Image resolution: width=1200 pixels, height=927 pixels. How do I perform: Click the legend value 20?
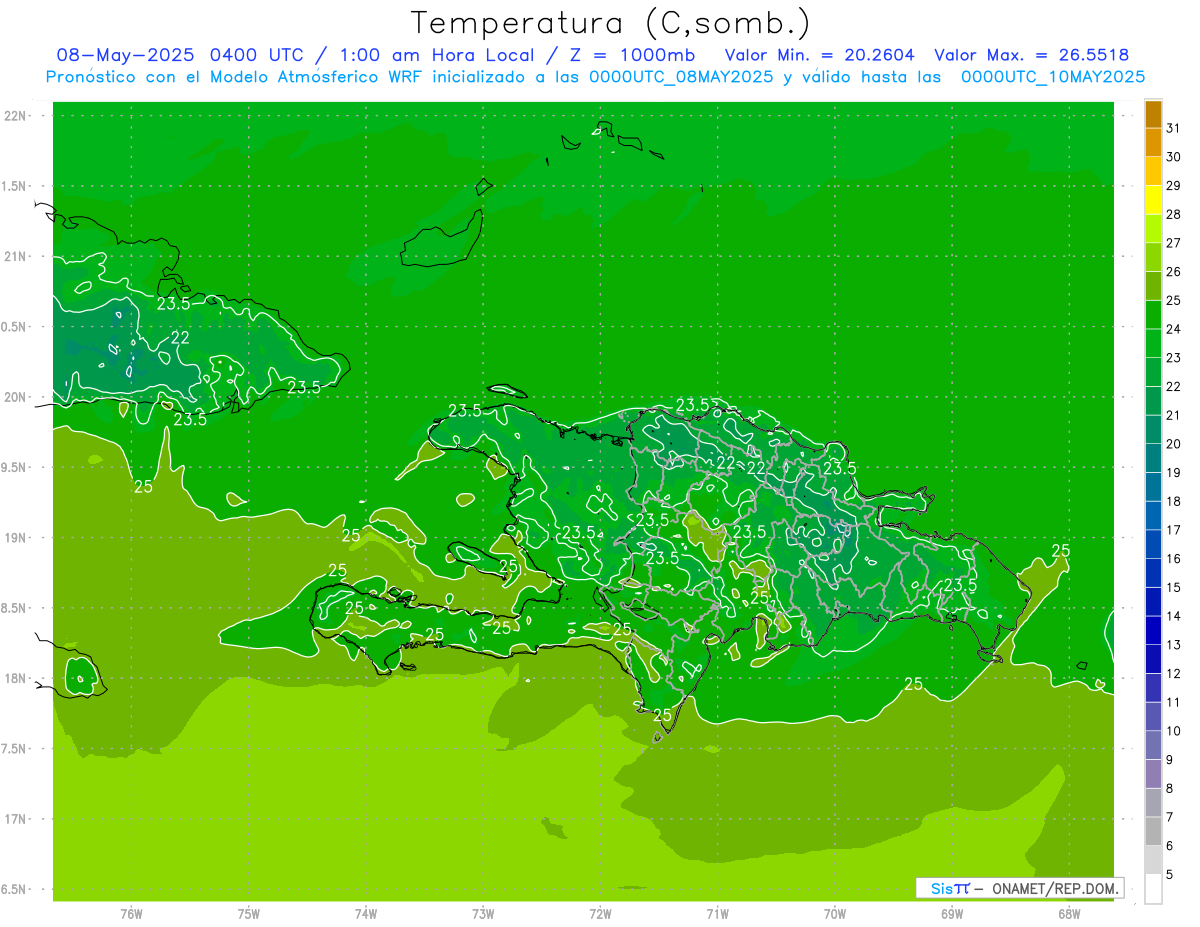[x=1173, y=443]
